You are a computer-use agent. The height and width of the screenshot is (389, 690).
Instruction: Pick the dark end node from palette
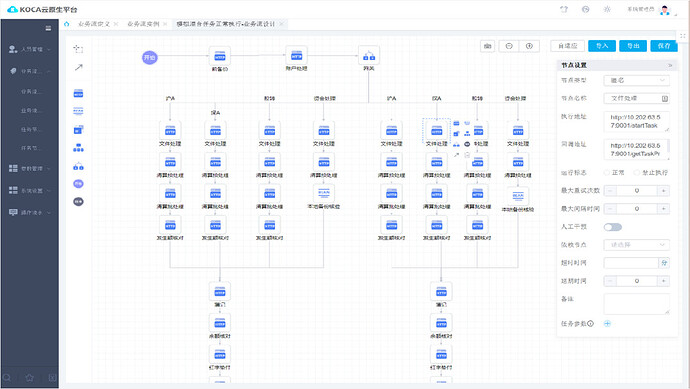pyautogui.click(x=78, y=202)
